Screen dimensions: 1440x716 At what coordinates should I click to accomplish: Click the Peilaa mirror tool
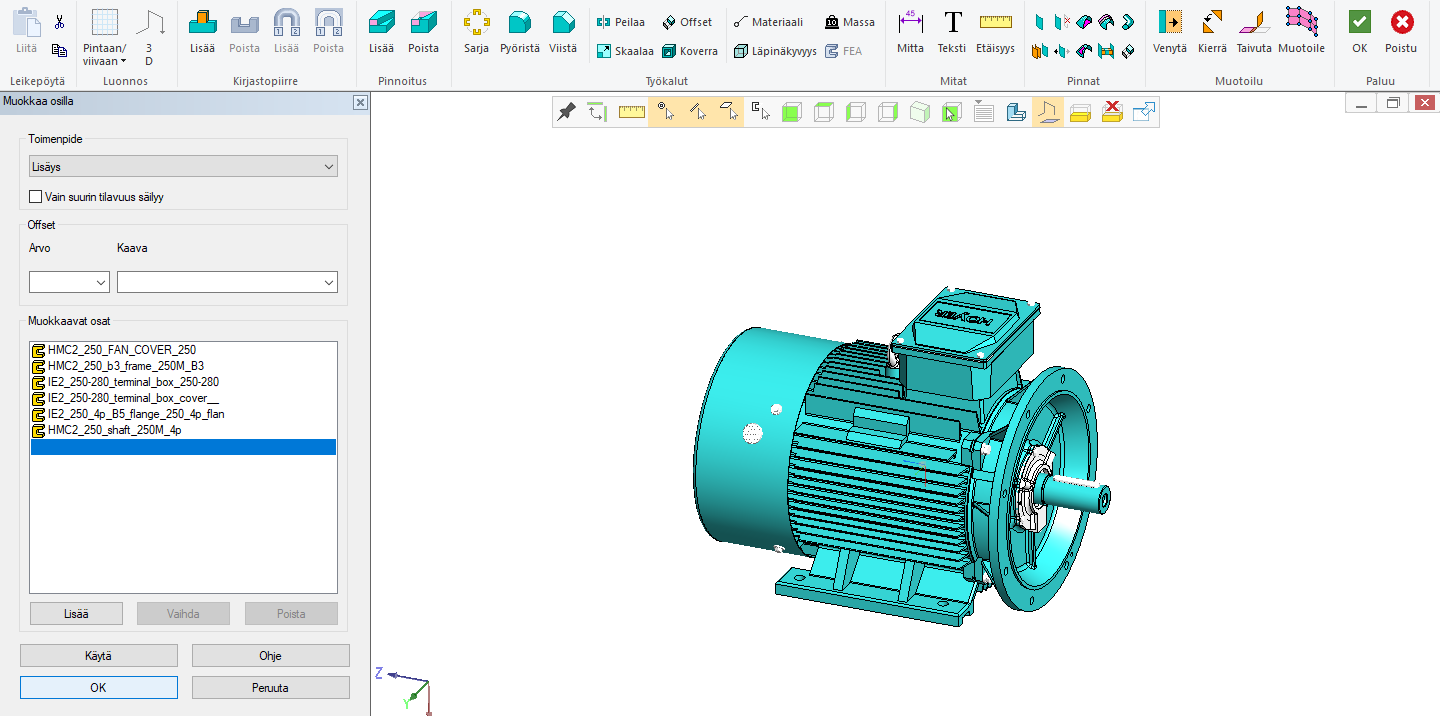(620, 22)
